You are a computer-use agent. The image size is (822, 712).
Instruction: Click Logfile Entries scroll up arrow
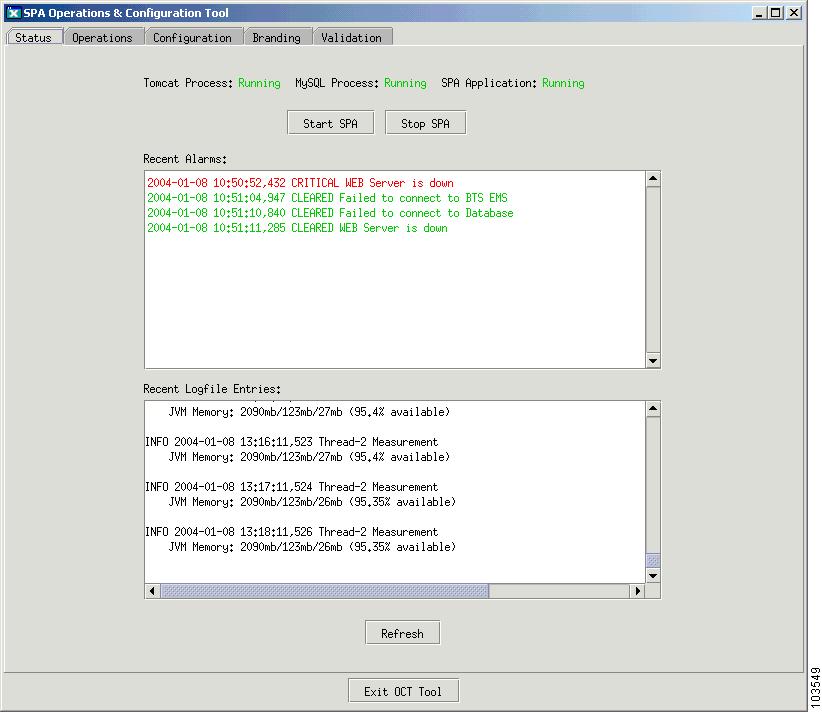point(653,409)
